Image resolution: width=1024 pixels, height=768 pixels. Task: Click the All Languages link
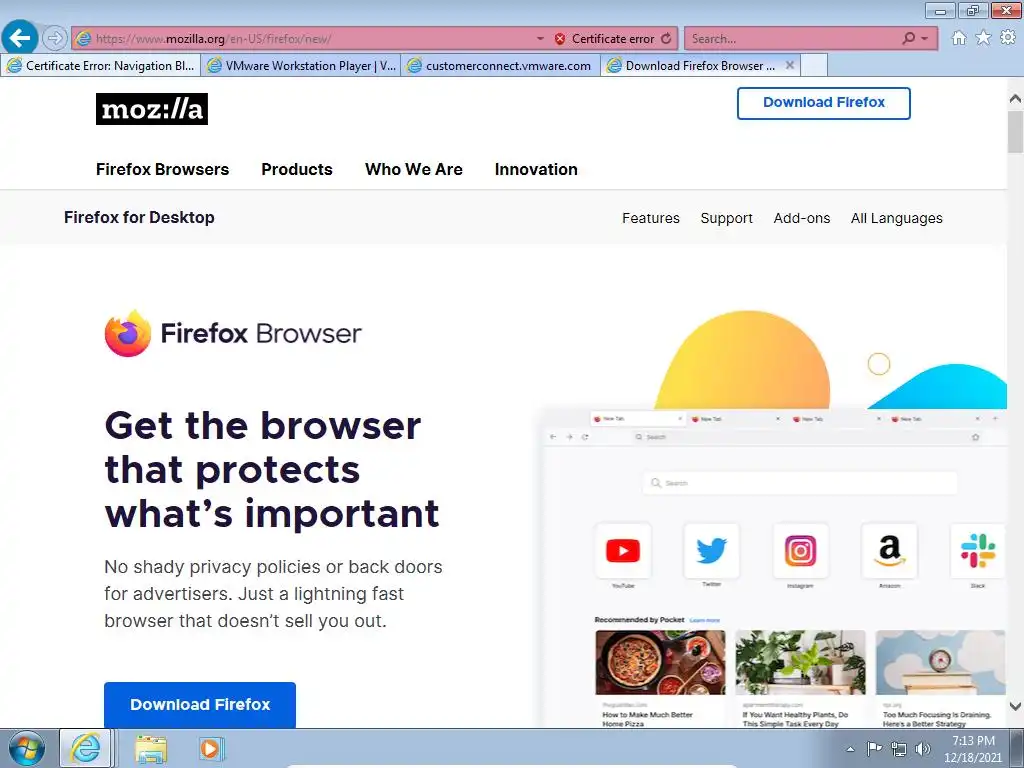click(896, 218)
